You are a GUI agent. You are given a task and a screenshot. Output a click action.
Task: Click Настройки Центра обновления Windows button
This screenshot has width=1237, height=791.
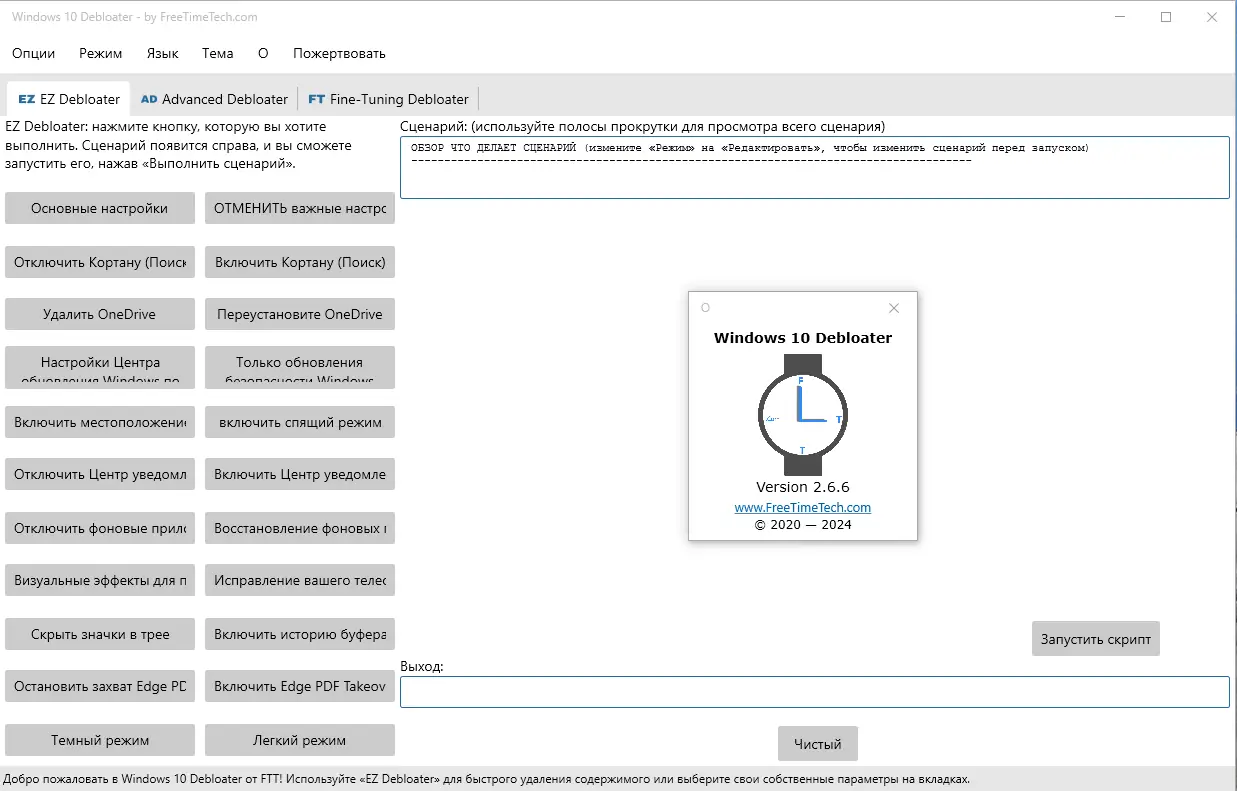99,367
